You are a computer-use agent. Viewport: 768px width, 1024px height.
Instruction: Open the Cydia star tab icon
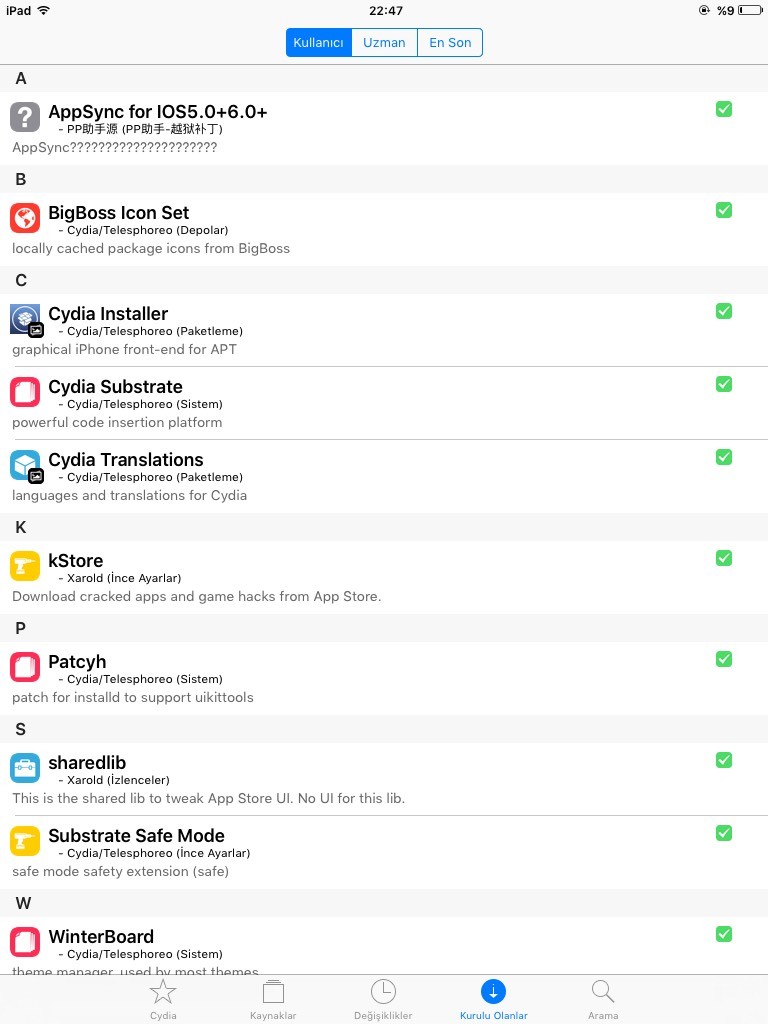[163, 992]
